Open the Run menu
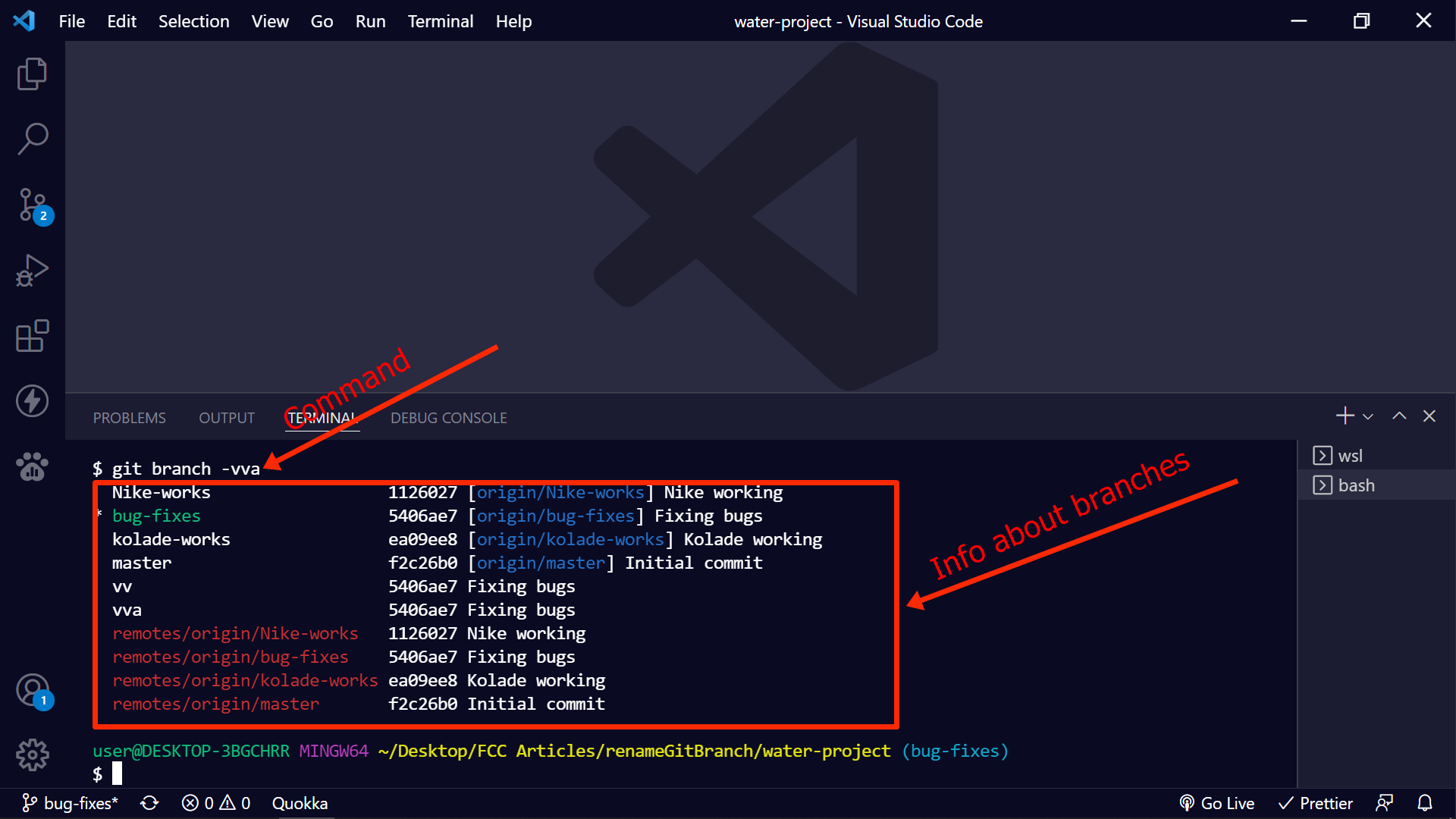 [x=371, y=21]
